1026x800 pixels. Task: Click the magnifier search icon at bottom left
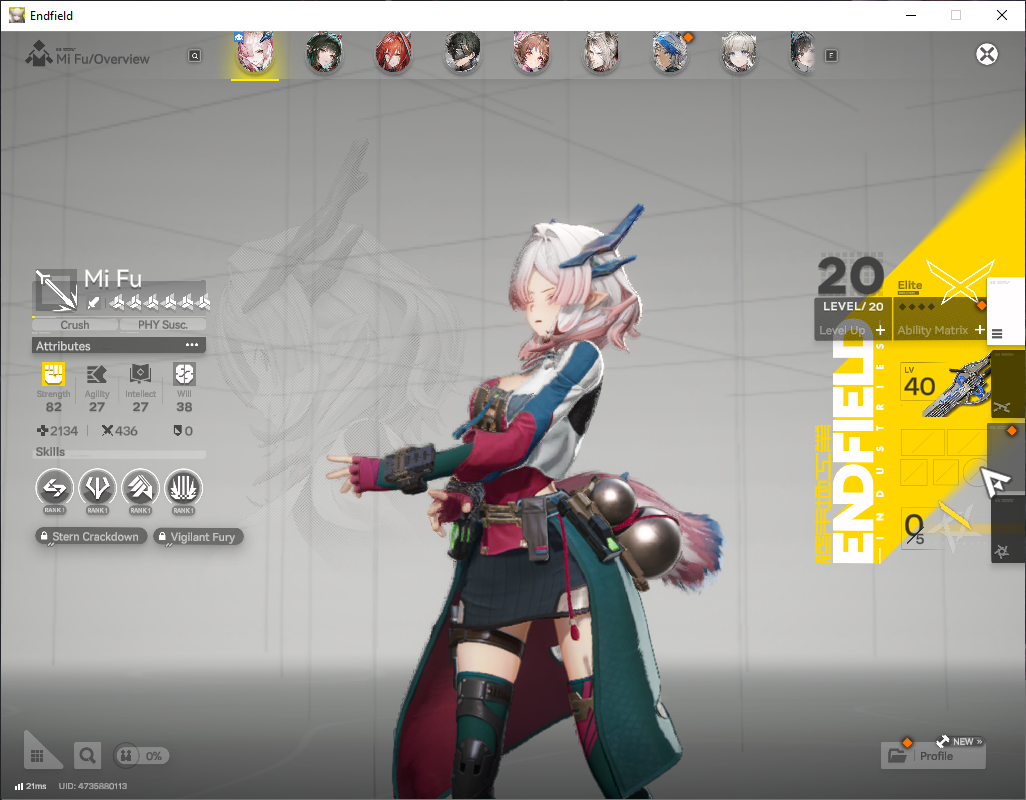87,756
